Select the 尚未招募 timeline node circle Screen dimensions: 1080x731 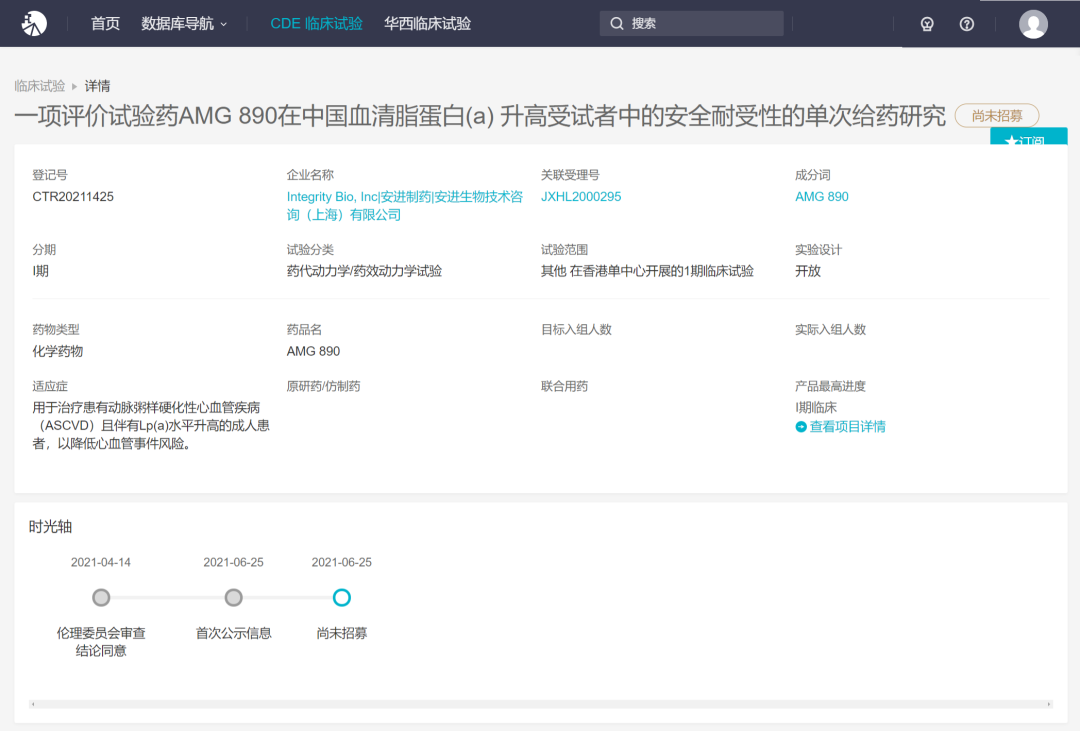(x=342, y=597)
